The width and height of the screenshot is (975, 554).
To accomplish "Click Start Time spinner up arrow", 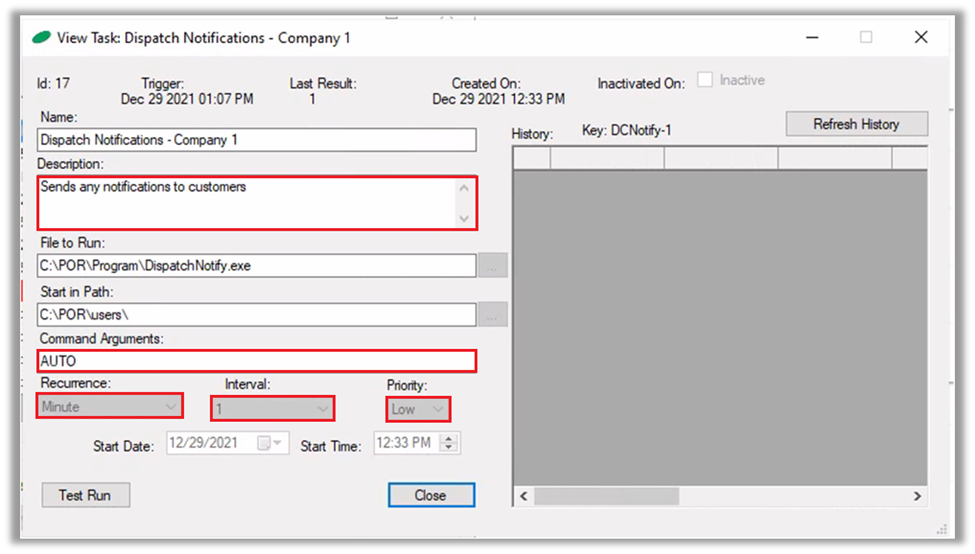I will [x=449, y=438].
